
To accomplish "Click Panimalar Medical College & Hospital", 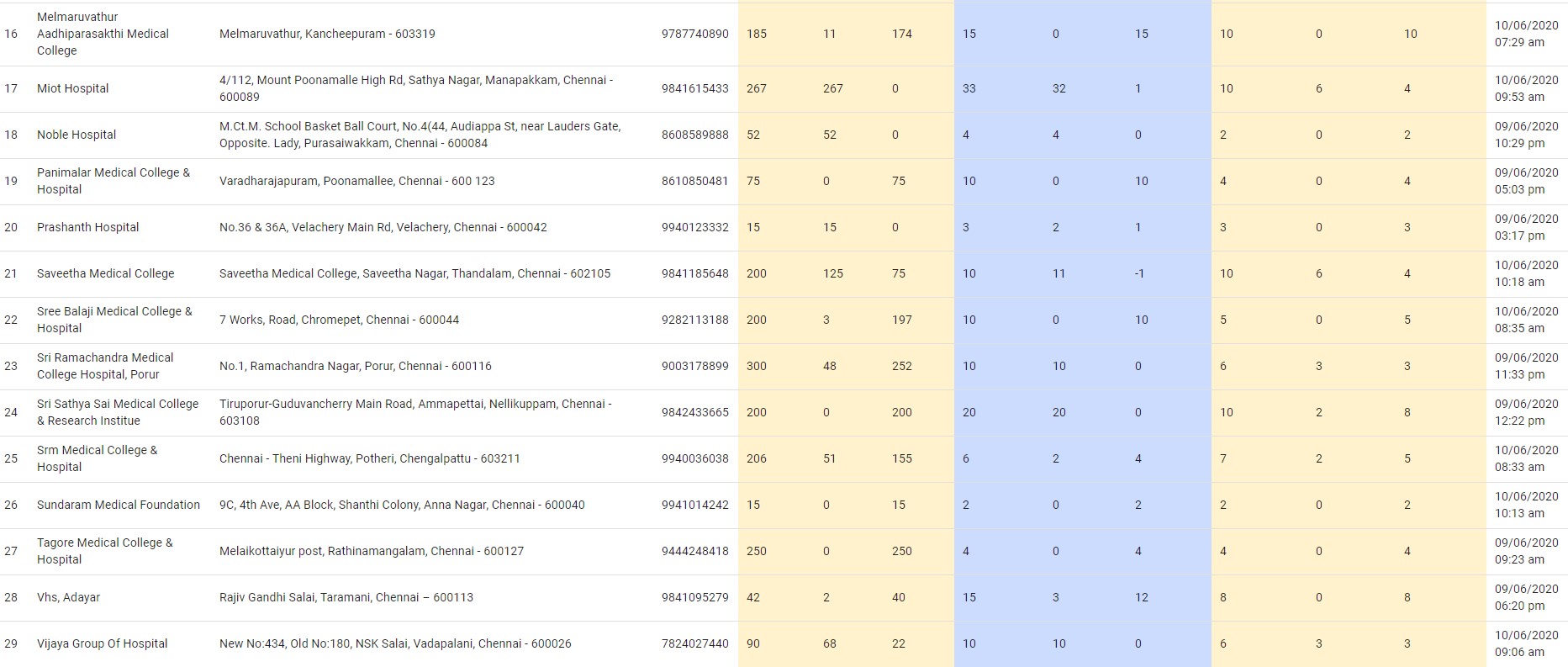I will (114, 181).
